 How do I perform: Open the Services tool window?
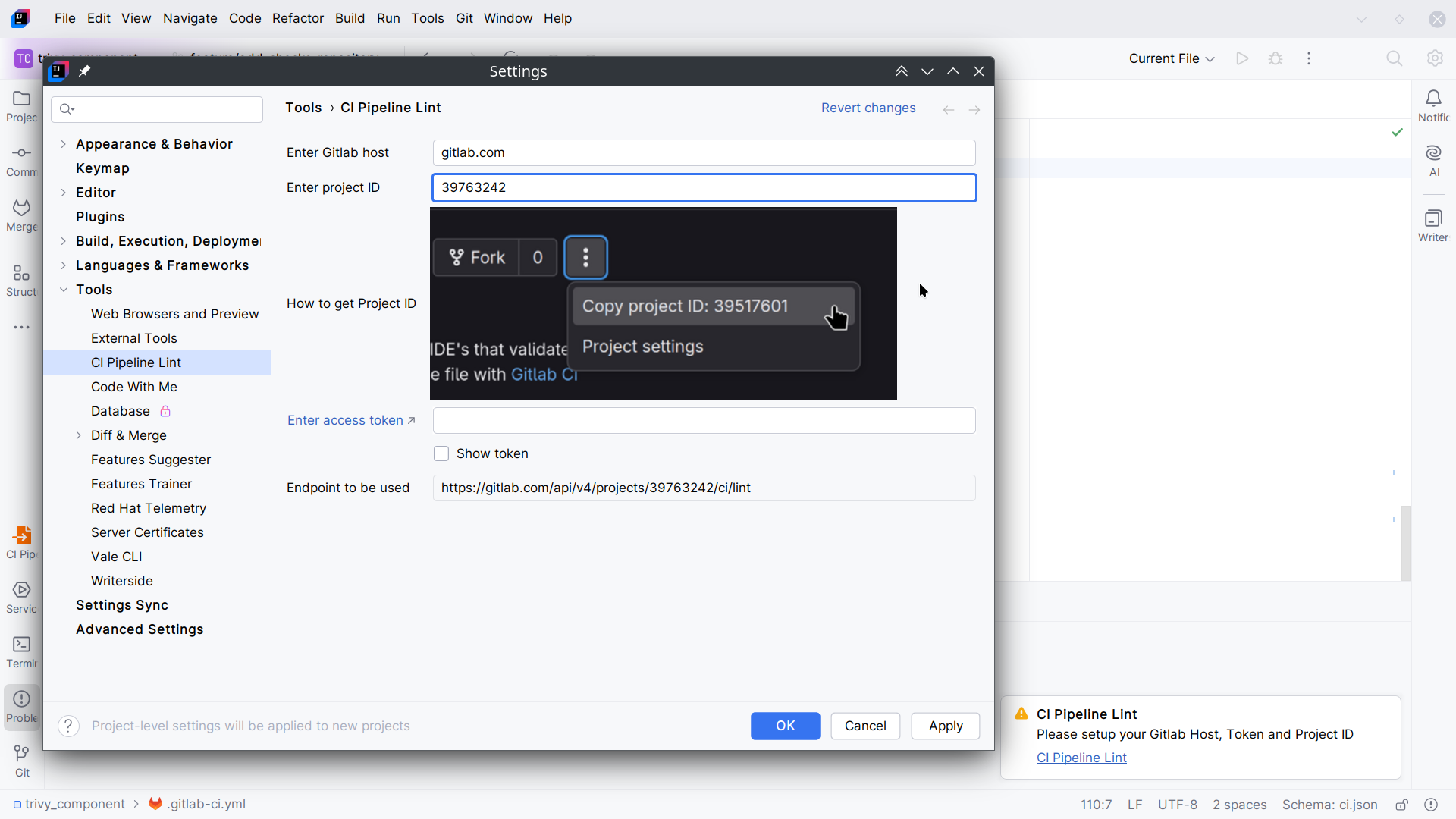21,598
